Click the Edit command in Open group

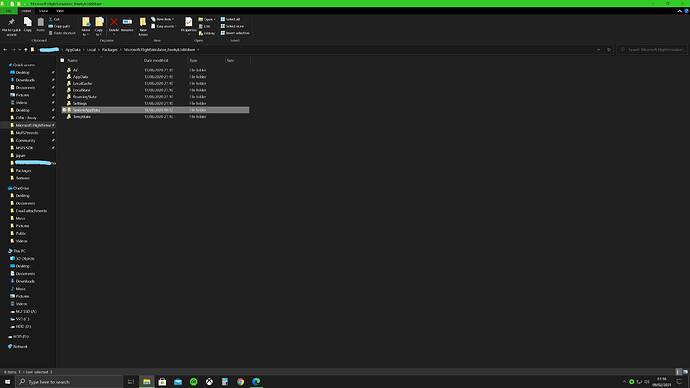pyautogui.click(x=205, y=26)
